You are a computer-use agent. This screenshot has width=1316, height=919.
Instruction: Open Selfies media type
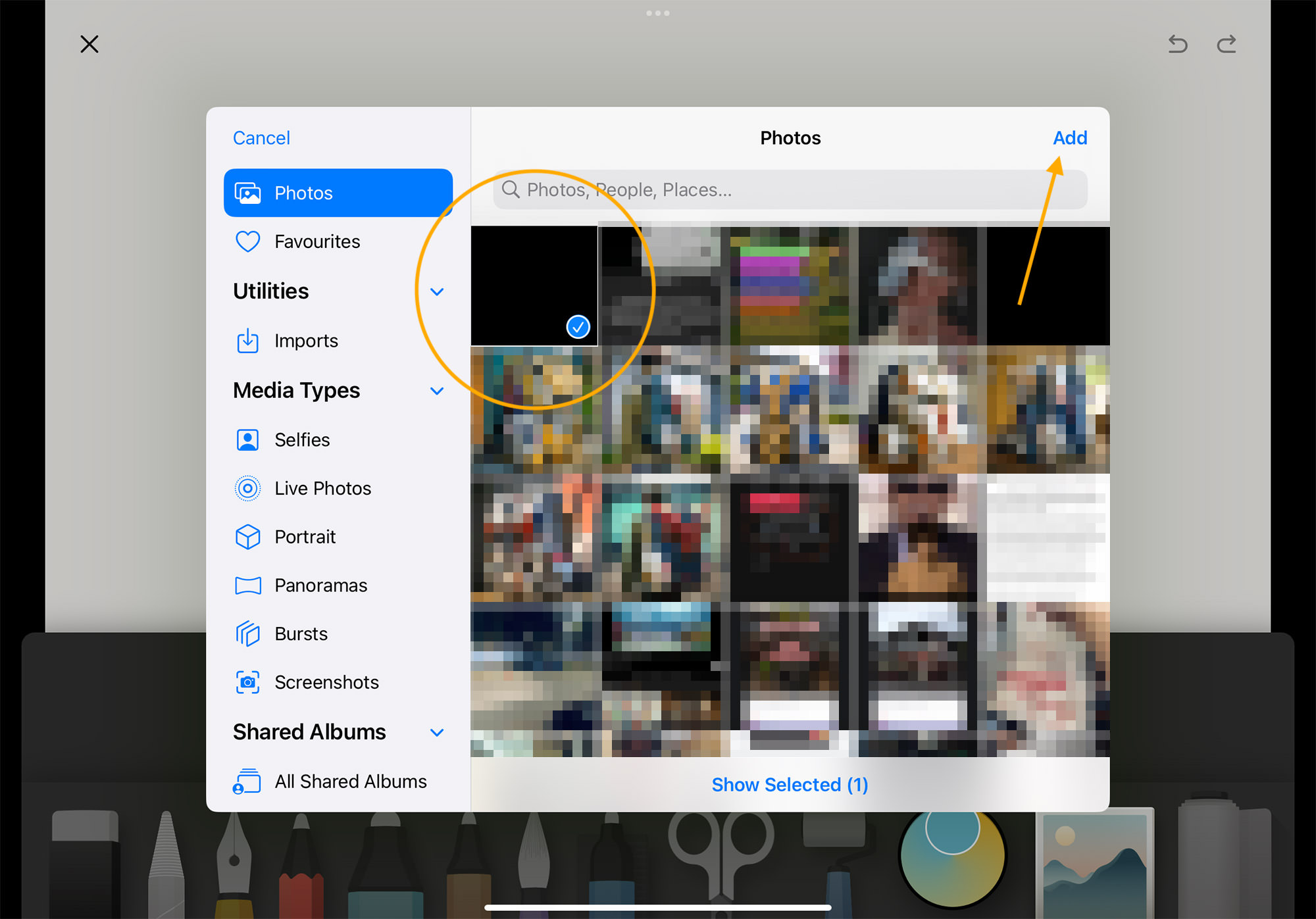(338, 439)
